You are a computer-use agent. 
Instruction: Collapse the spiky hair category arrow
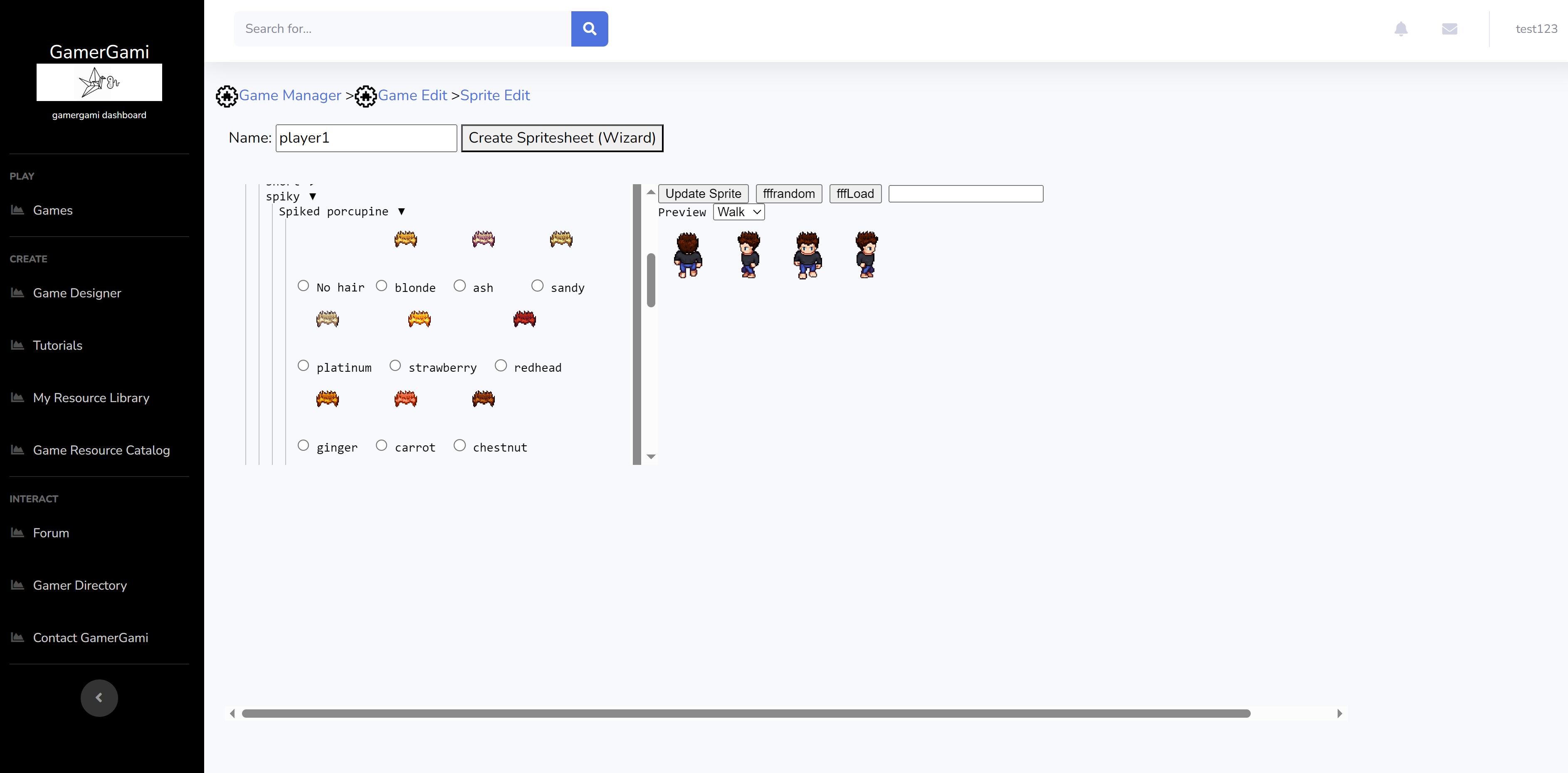click(312, 196)
